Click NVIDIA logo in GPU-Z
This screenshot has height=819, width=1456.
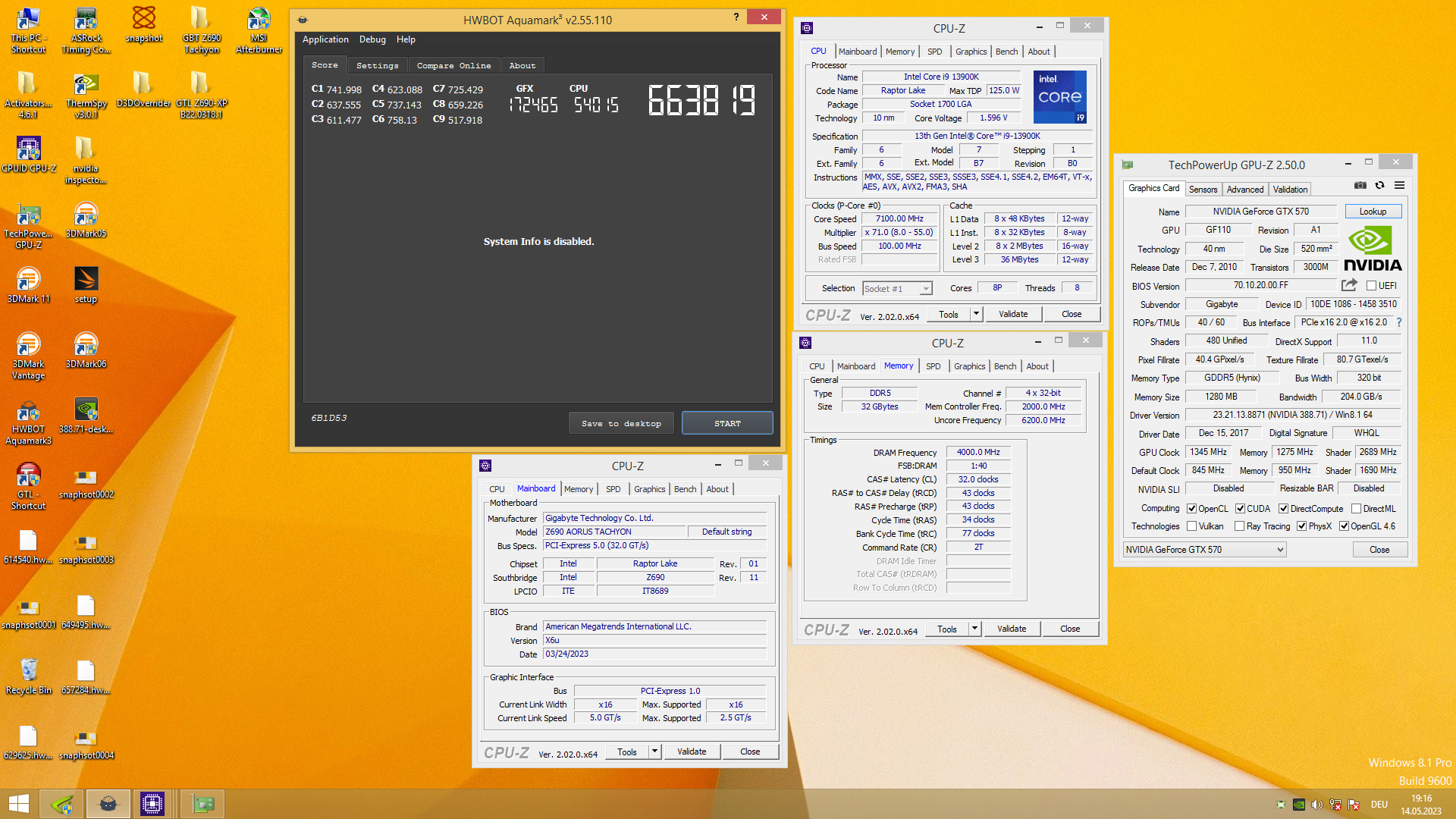point(1372,249)
